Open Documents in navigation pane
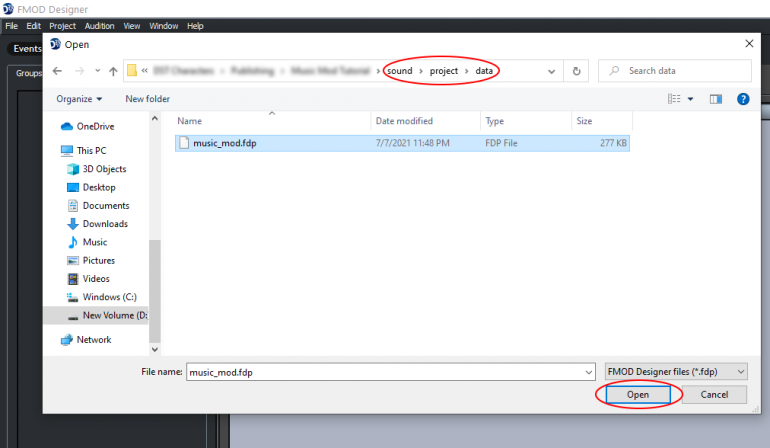770x448 pixels. pyautogui.click(x=98, y=205)
